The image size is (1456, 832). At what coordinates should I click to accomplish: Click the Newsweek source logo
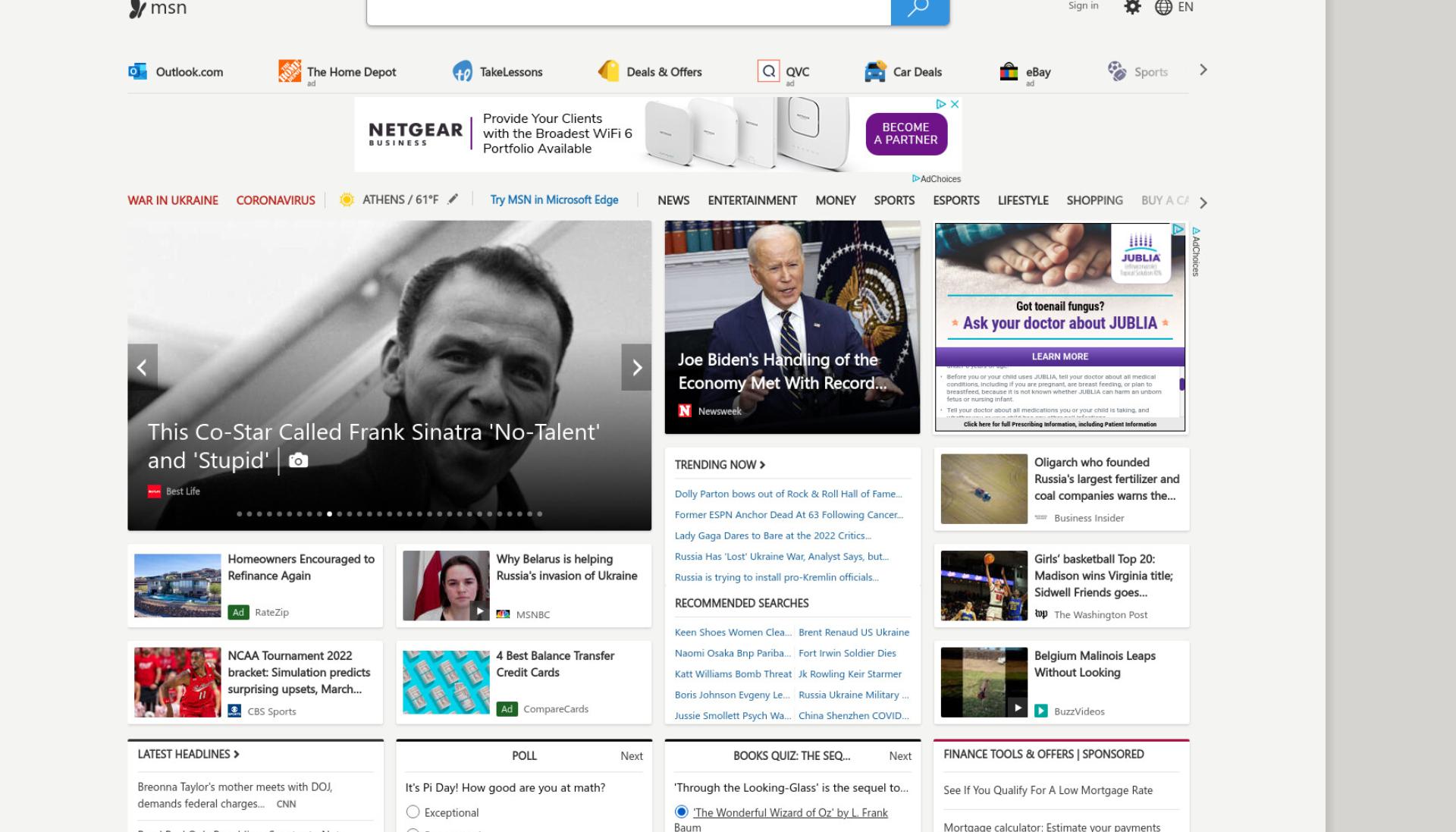685,410
